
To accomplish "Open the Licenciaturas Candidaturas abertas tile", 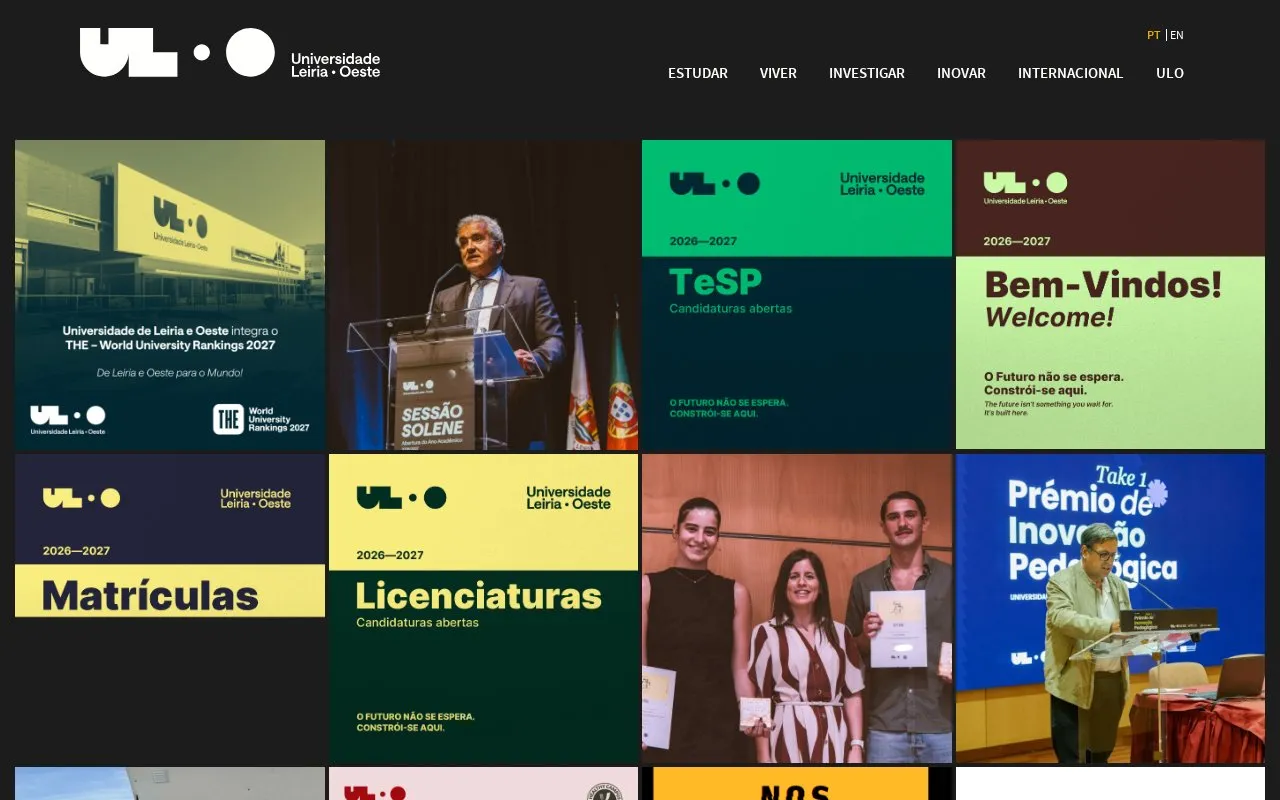I will click(x=483, y=609).
